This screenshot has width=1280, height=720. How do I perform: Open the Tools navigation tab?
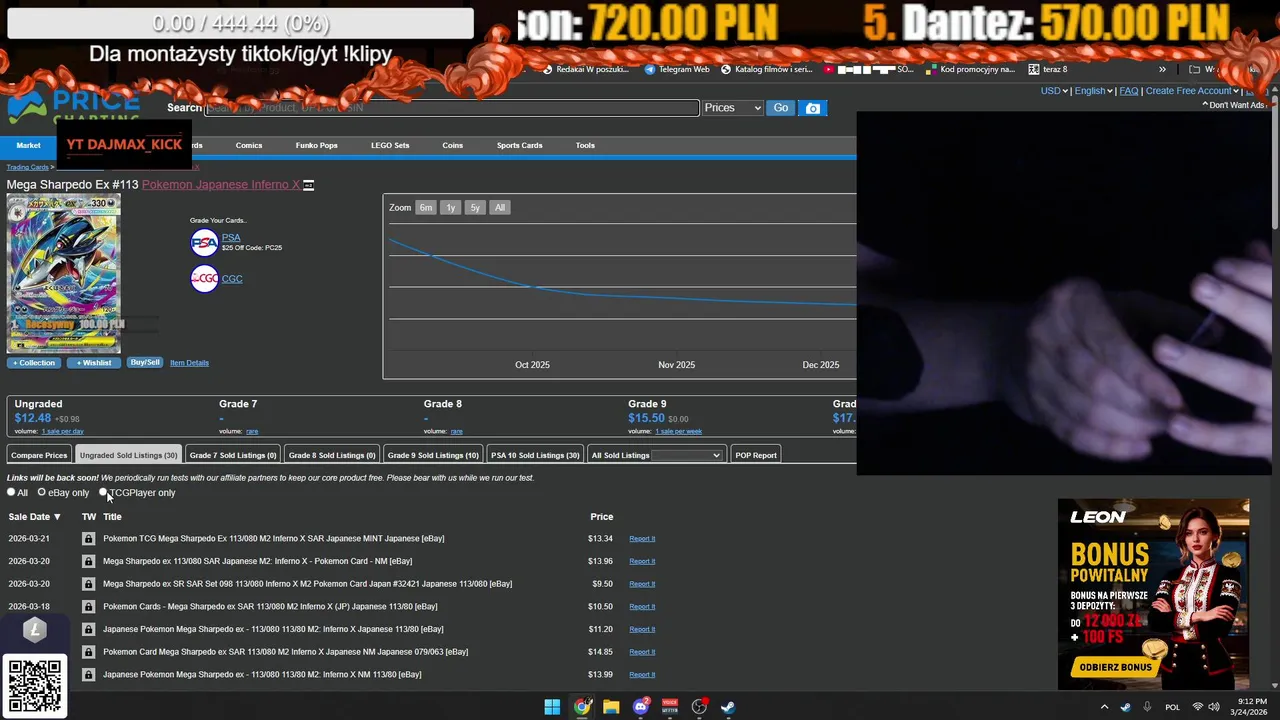pos(585,145)
